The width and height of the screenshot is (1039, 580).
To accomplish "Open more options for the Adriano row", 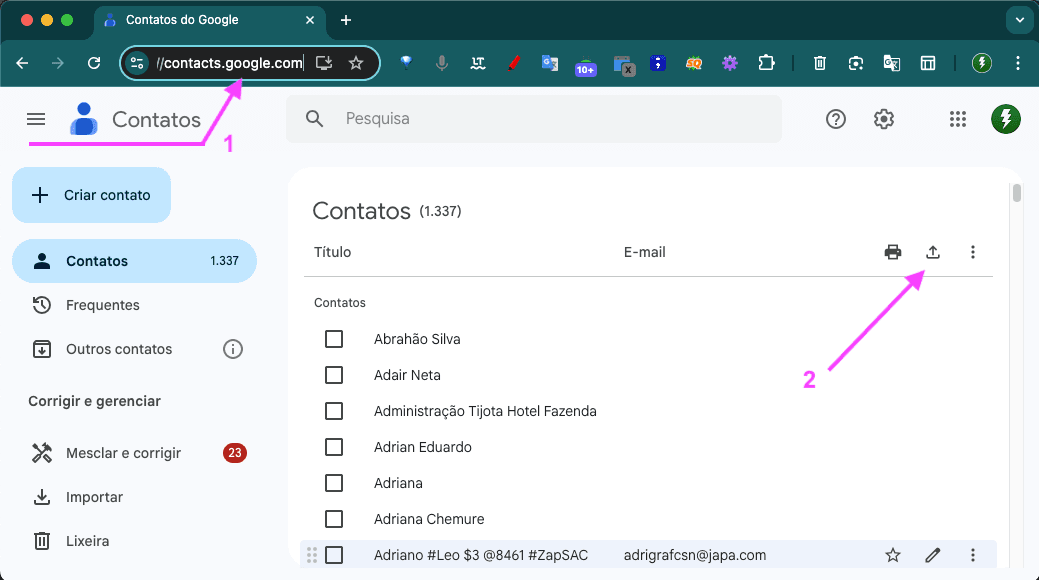I will pos(972,554).
